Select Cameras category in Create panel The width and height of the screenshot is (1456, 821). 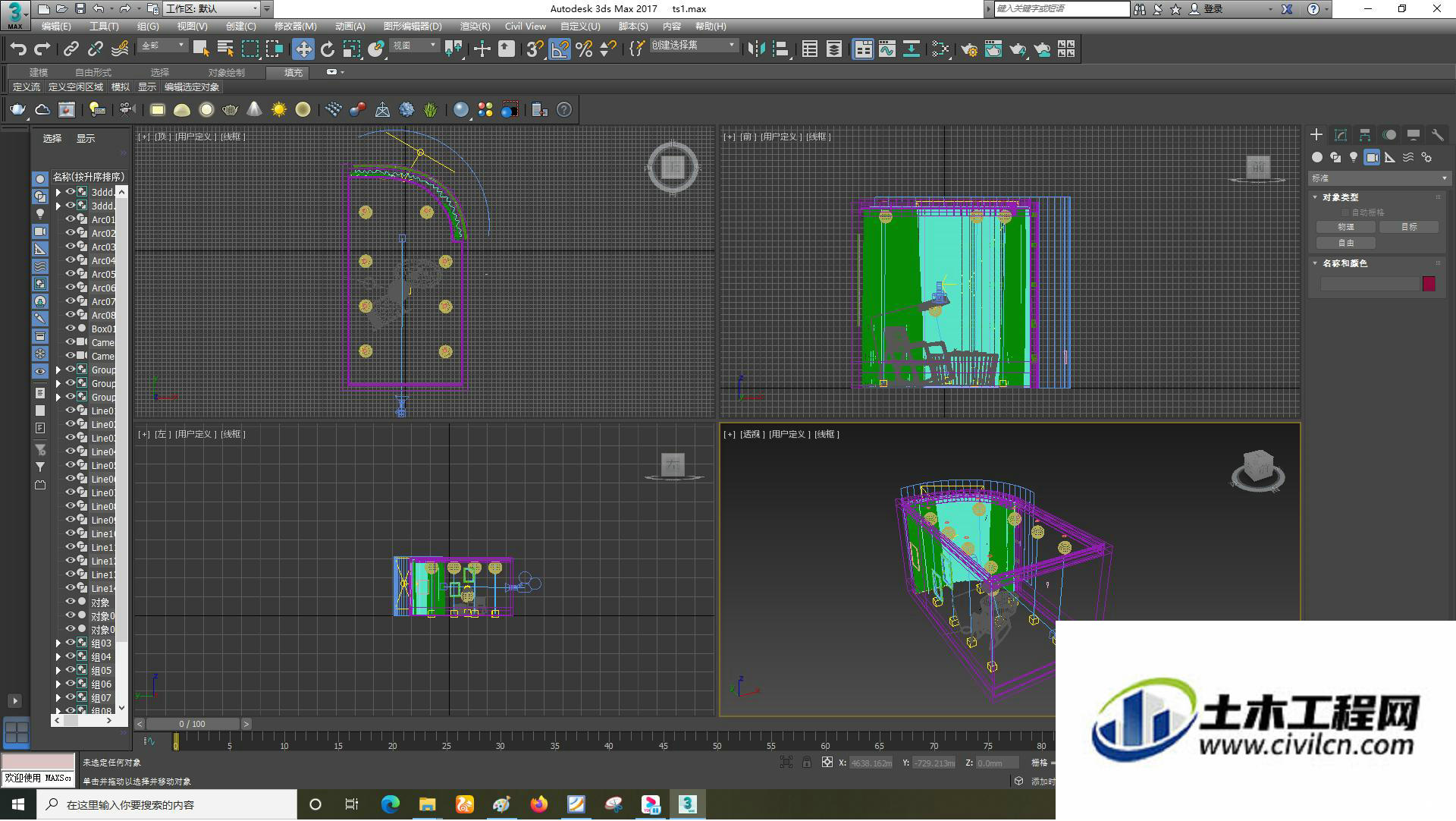click(1372, 157)
